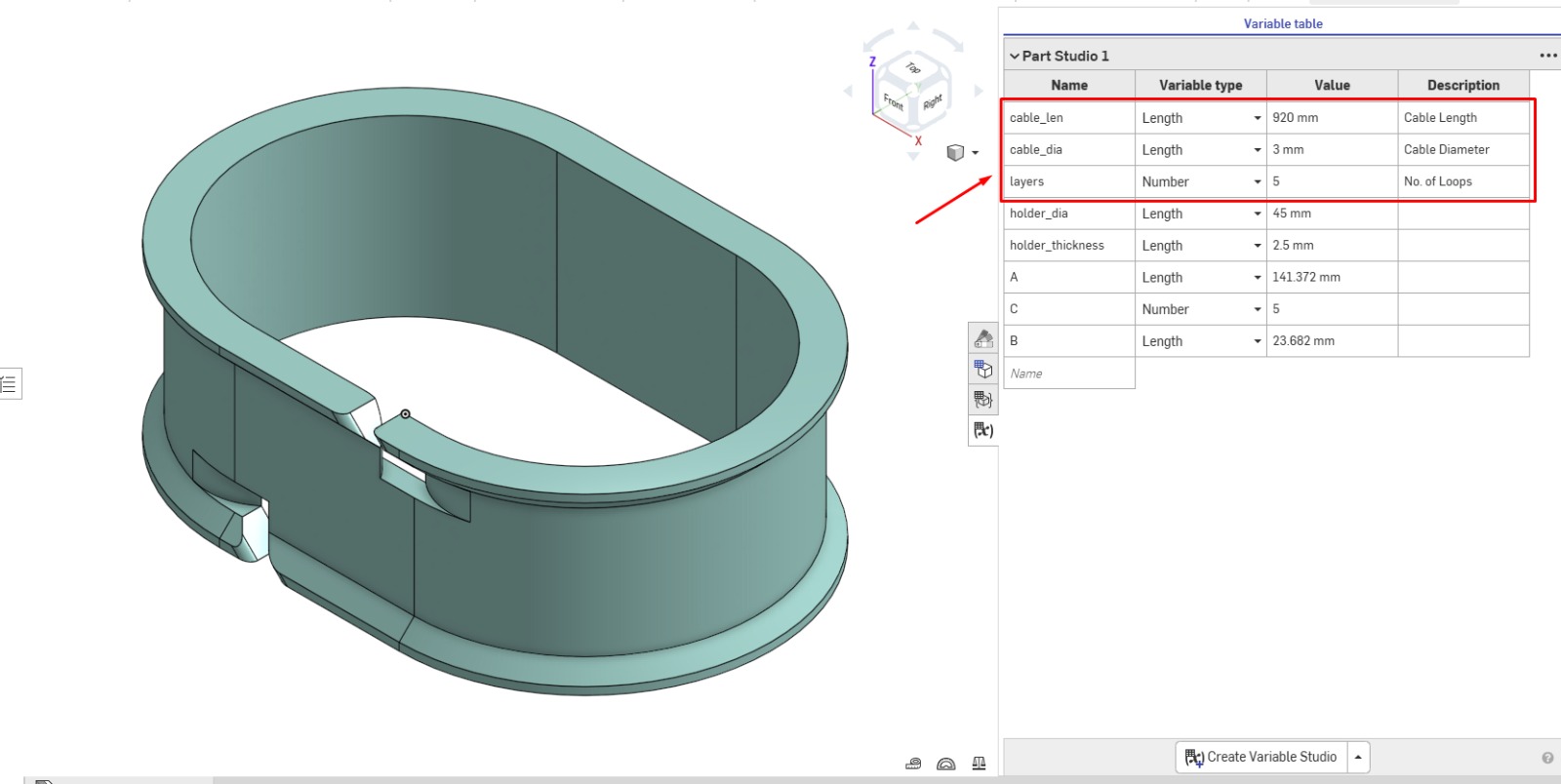Viewport: 1561px width, 784px height.
Task: Open the appearance panel icon
Action: coord(983,338)
